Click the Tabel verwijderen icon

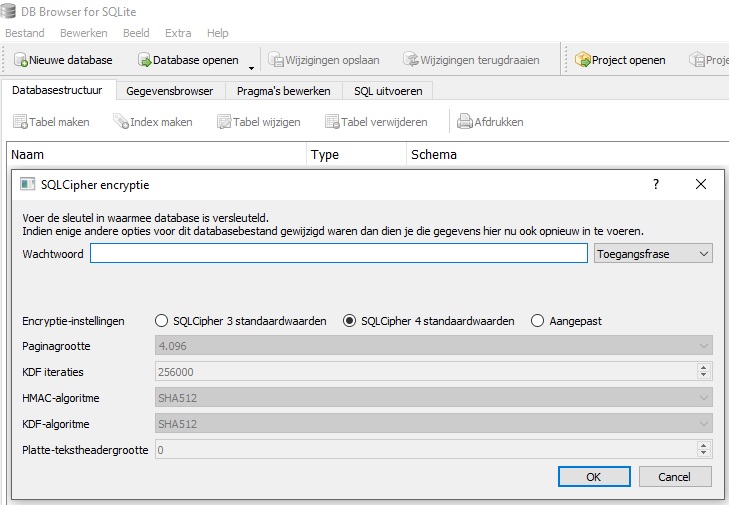tap(332, 122)
